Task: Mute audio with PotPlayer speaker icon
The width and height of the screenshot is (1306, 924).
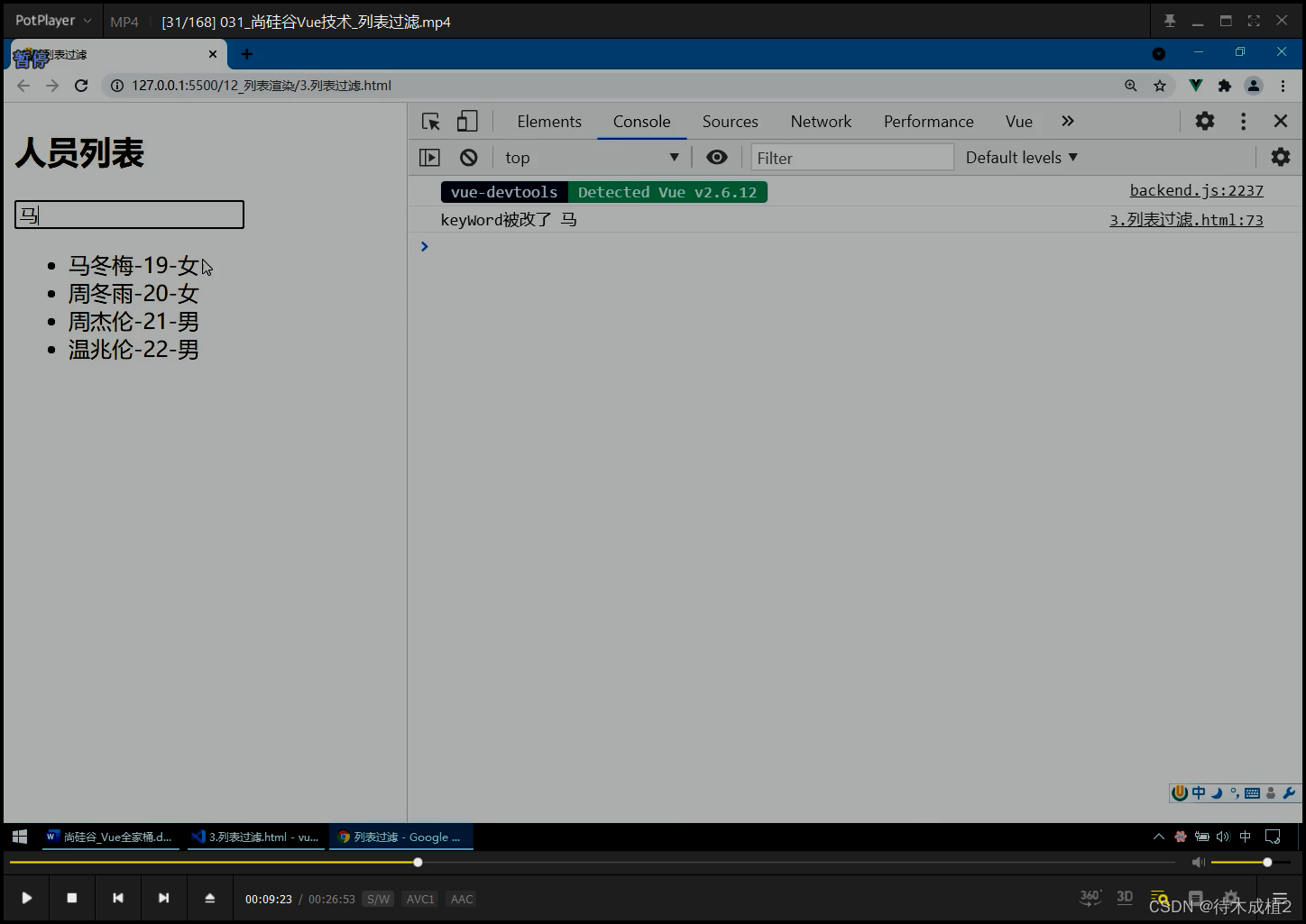Action: click(1198, 863)
